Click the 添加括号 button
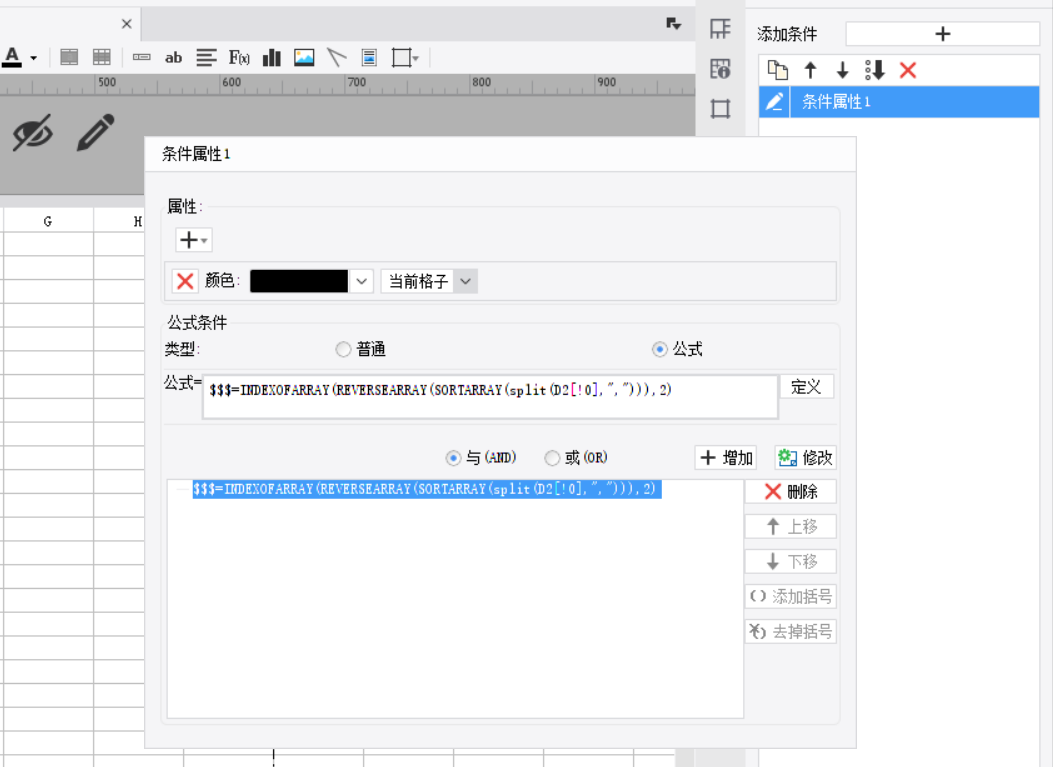The height and width of the screenshot is (767, 1053). 790,596
